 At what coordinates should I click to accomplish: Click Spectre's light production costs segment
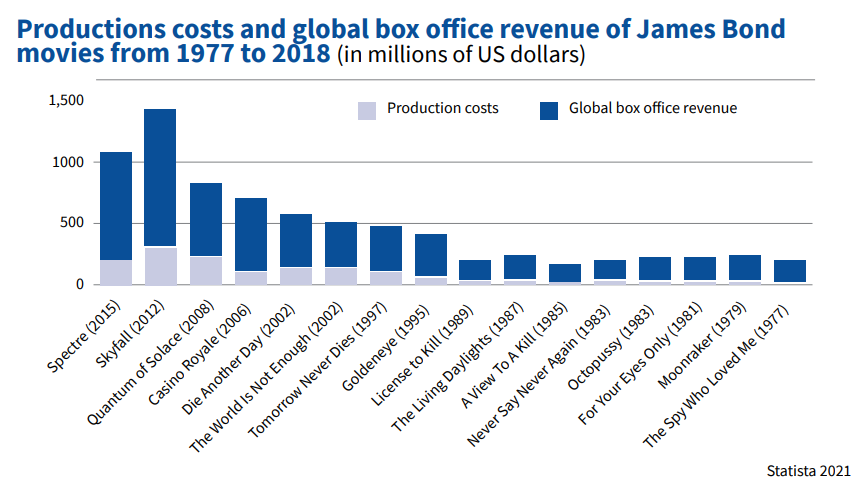point(116,273)
